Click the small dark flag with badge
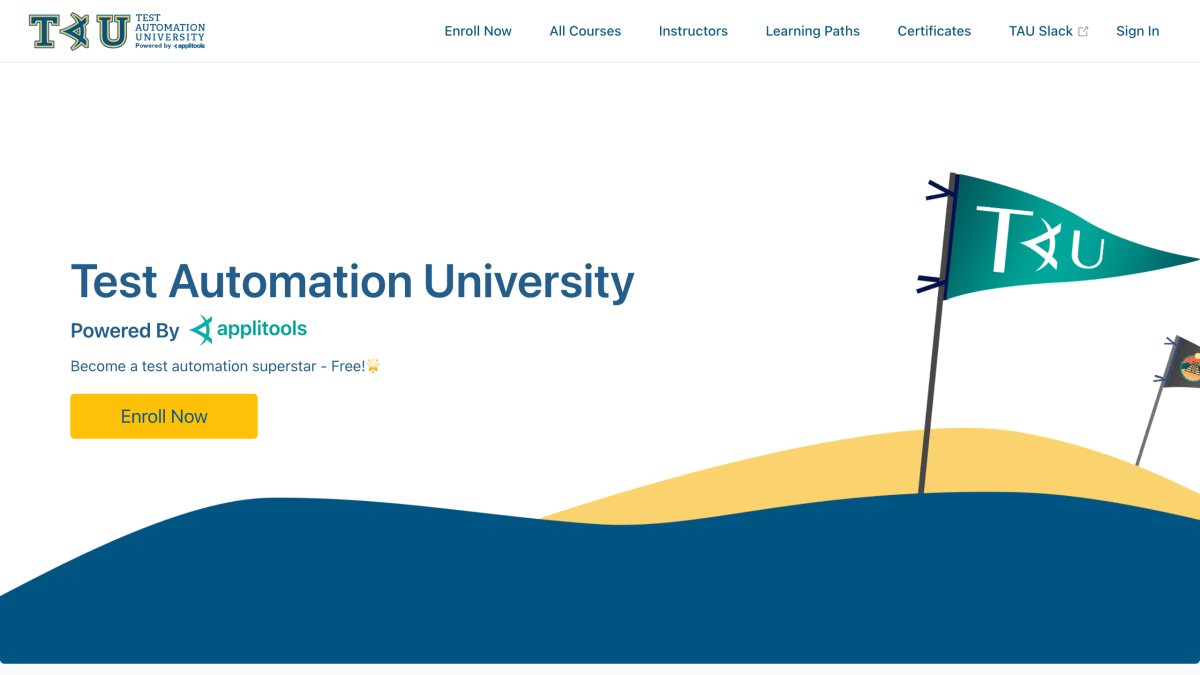The image size is (1200, 675). (1180, 362)
